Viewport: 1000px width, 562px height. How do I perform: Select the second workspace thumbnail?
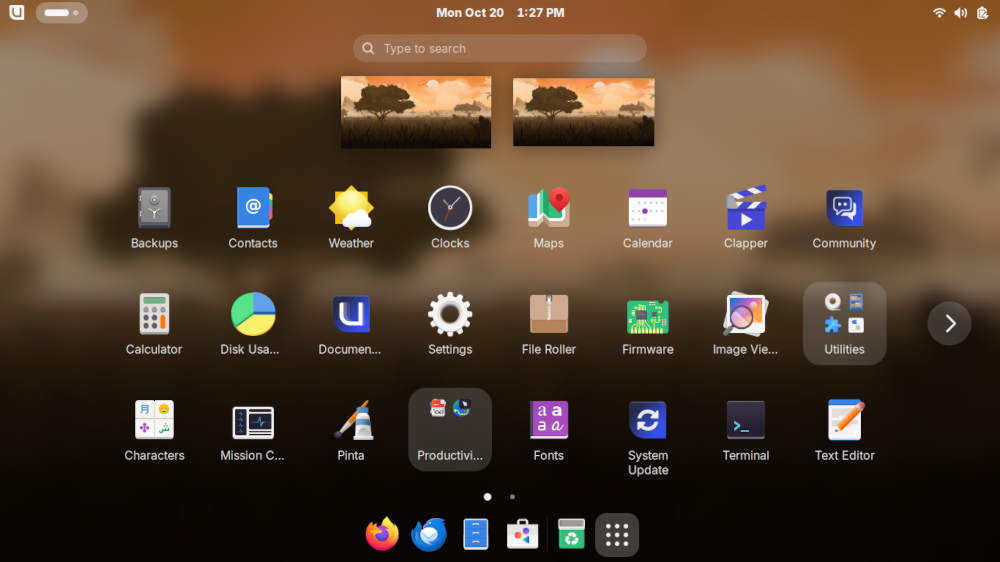[x=583, y=112]
